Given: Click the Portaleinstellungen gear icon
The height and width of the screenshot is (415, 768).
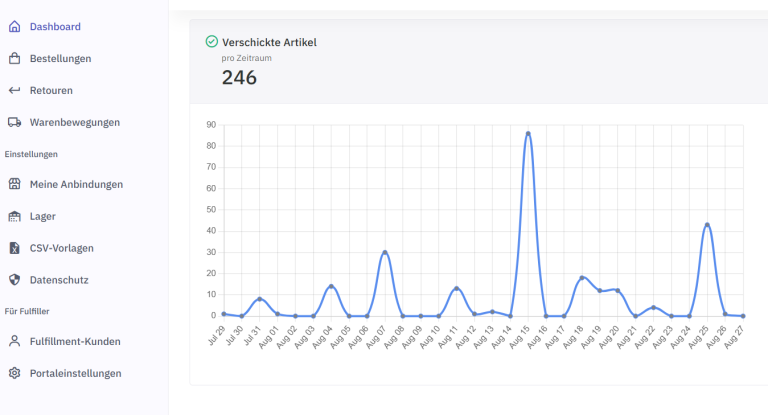Looking at the screenshot, I should [x=14, y=373].
